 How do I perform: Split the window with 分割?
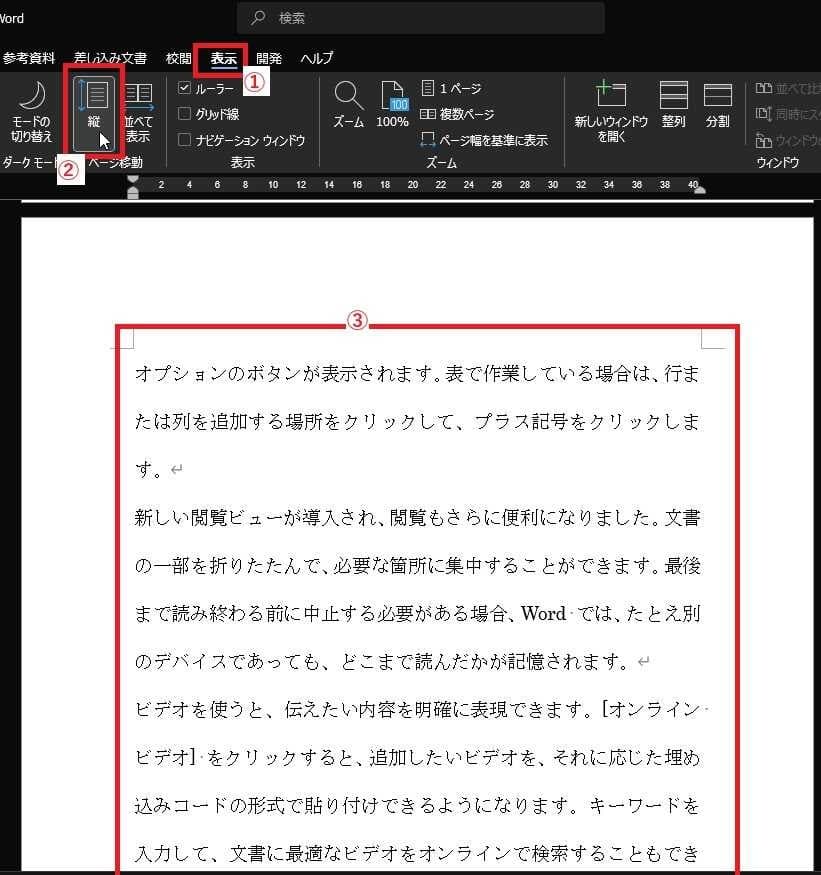point(717,107)
